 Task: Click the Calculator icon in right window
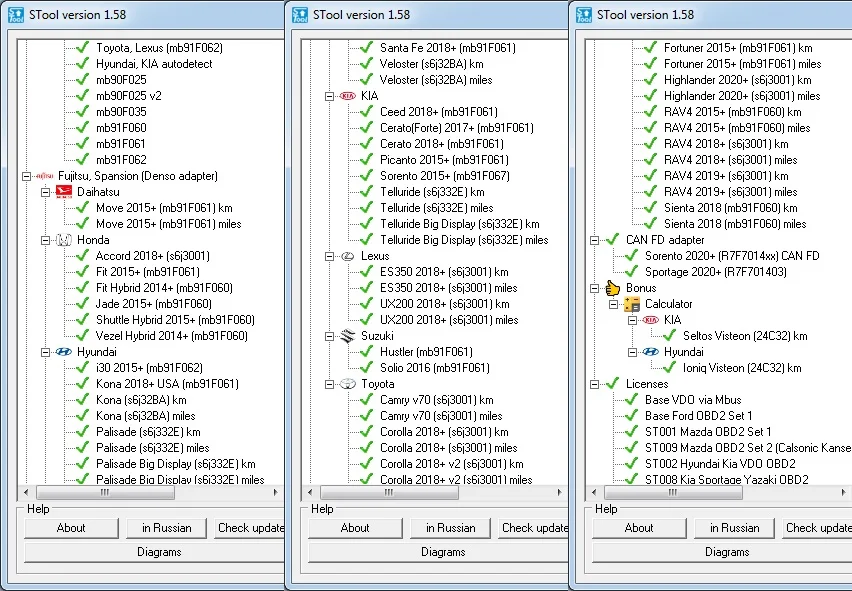(632, 304)
